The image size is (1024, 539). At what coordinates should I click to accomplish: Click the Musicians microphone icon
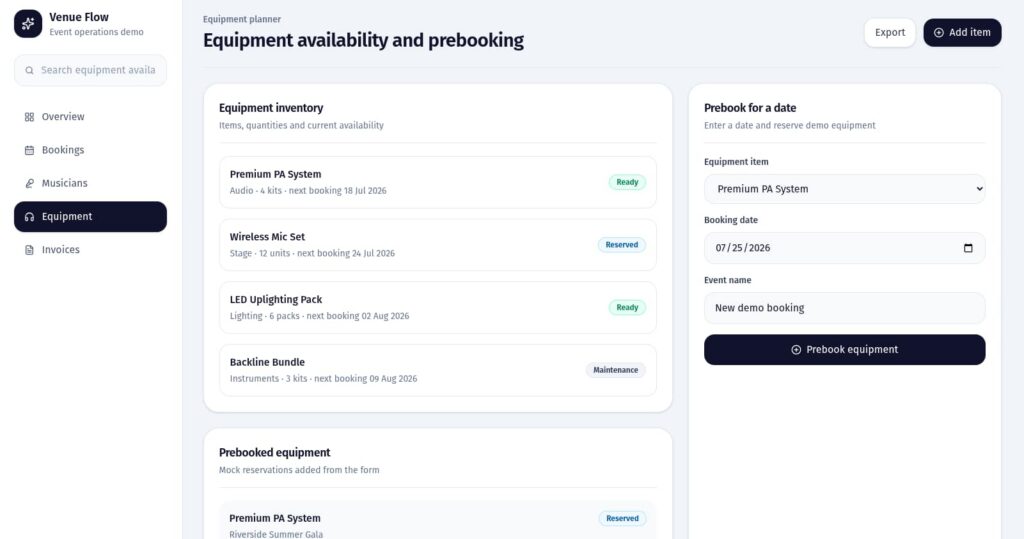pos(29,183)
